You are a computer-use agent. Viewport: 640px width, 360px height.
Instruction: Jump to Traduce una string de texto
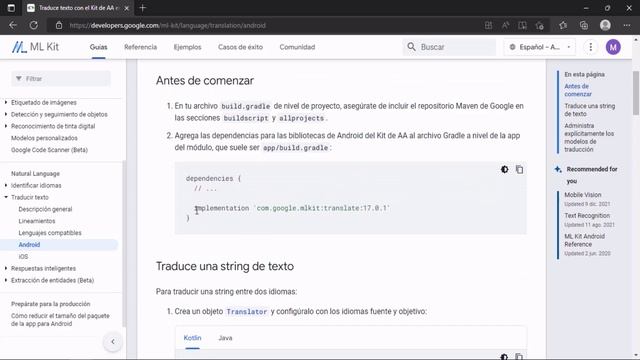coord(589,110)
